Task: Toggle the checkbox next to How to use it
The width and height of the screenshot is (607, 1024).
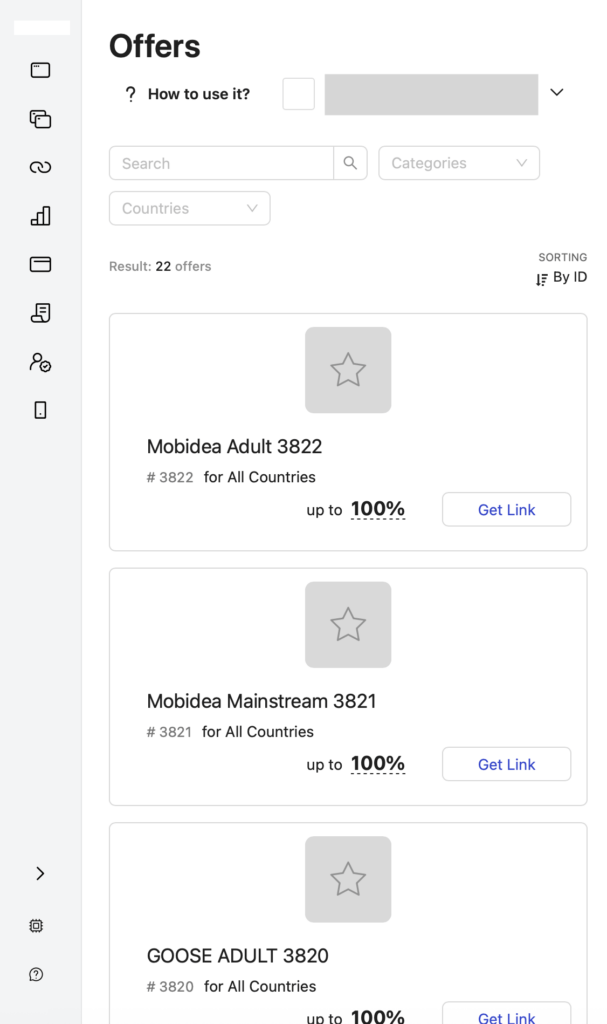Action: click(299, 94)
